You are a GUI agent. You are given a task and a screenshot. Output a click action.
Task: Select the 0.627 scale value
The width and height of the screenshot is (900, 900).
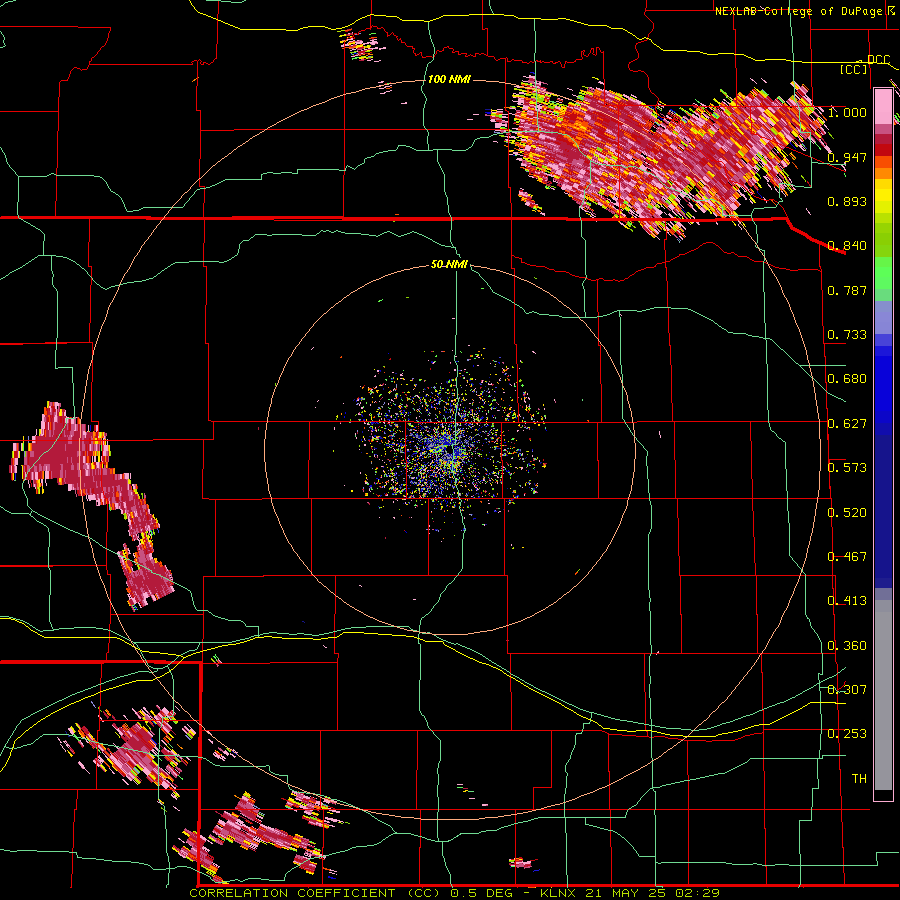[x=847, y=424]
